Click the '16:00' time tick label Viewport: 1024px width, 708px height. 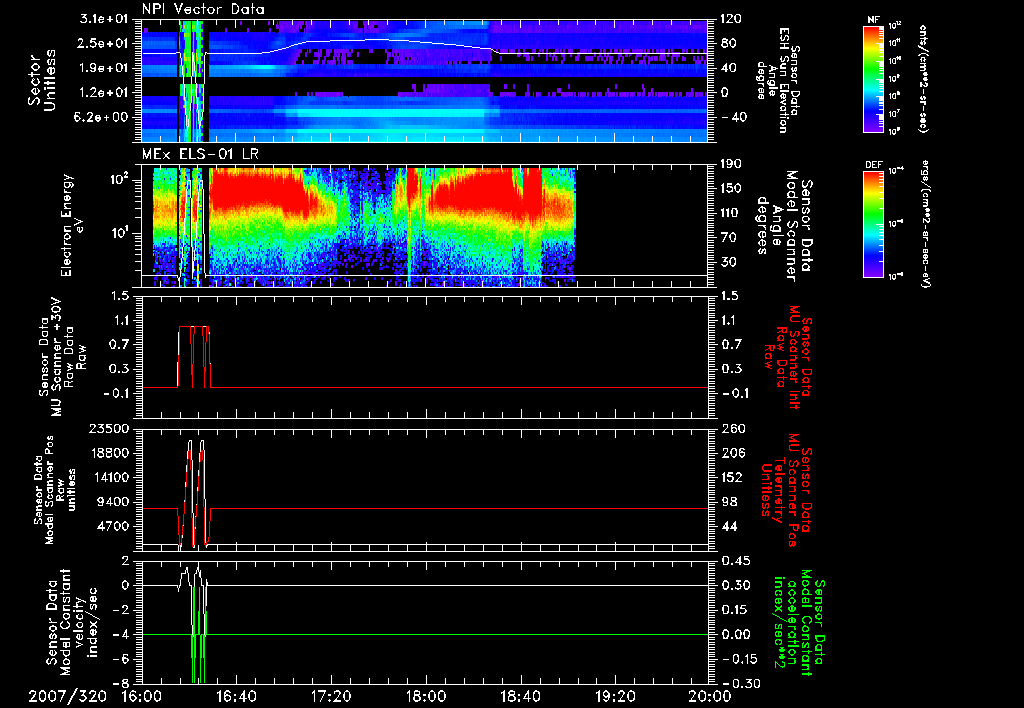142,696
